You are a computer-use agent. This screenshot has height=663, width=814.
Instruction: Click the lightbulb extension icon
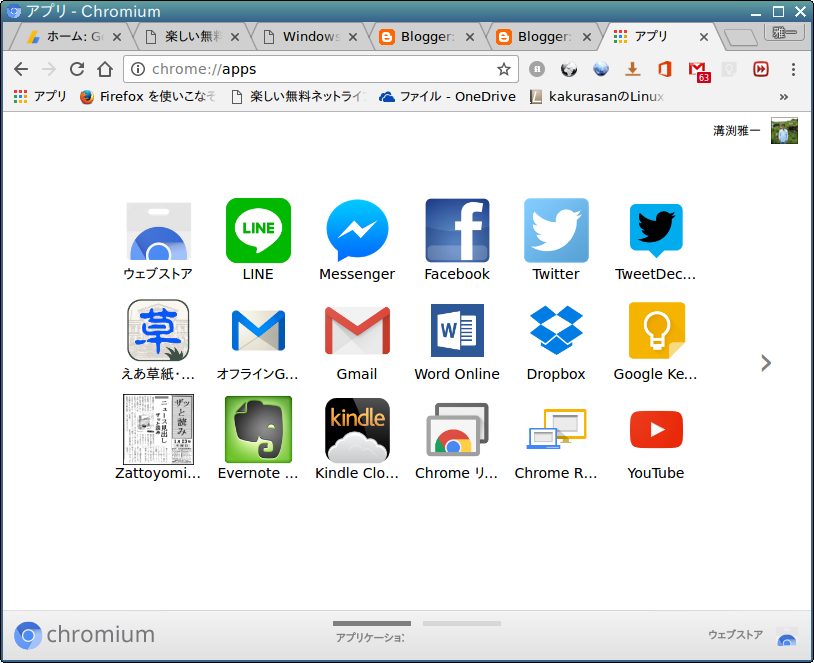click(729, 69)
